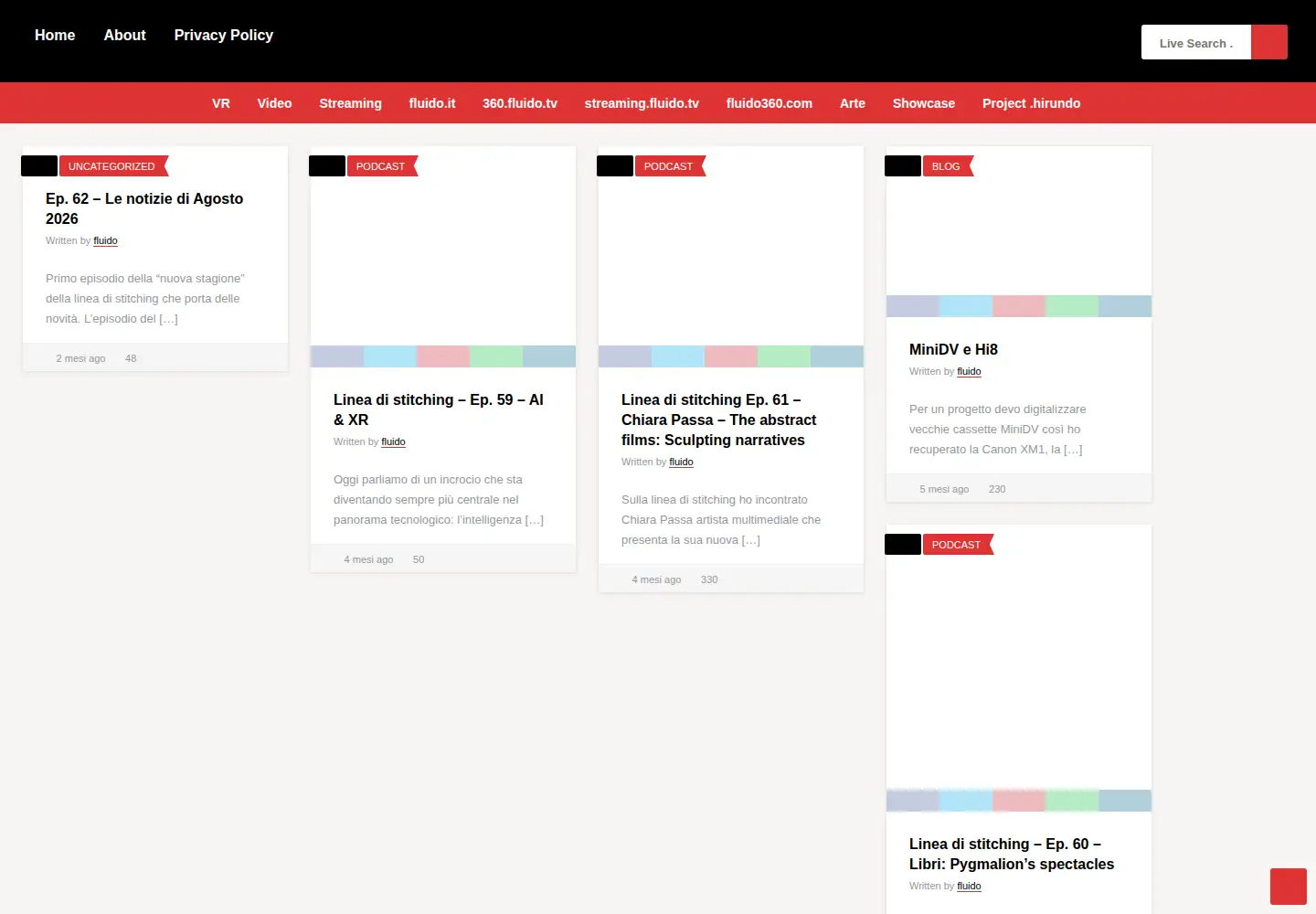Viewport: 1316px width, 914px height.
Task: Open post Ep. 62 – Le notizie di Agosto 2026
Action: pyautogui.click(x=144, y=208)
